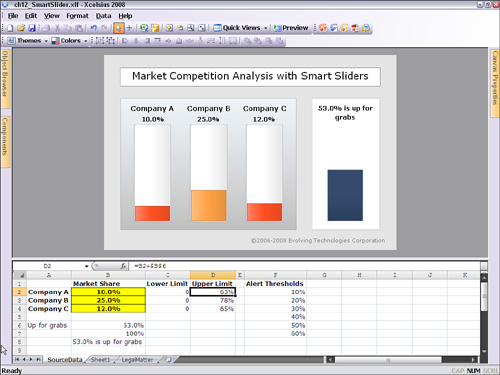Click the Quick Views button
This screenshot has width=500, height=375.
click(x=237, y=28)
